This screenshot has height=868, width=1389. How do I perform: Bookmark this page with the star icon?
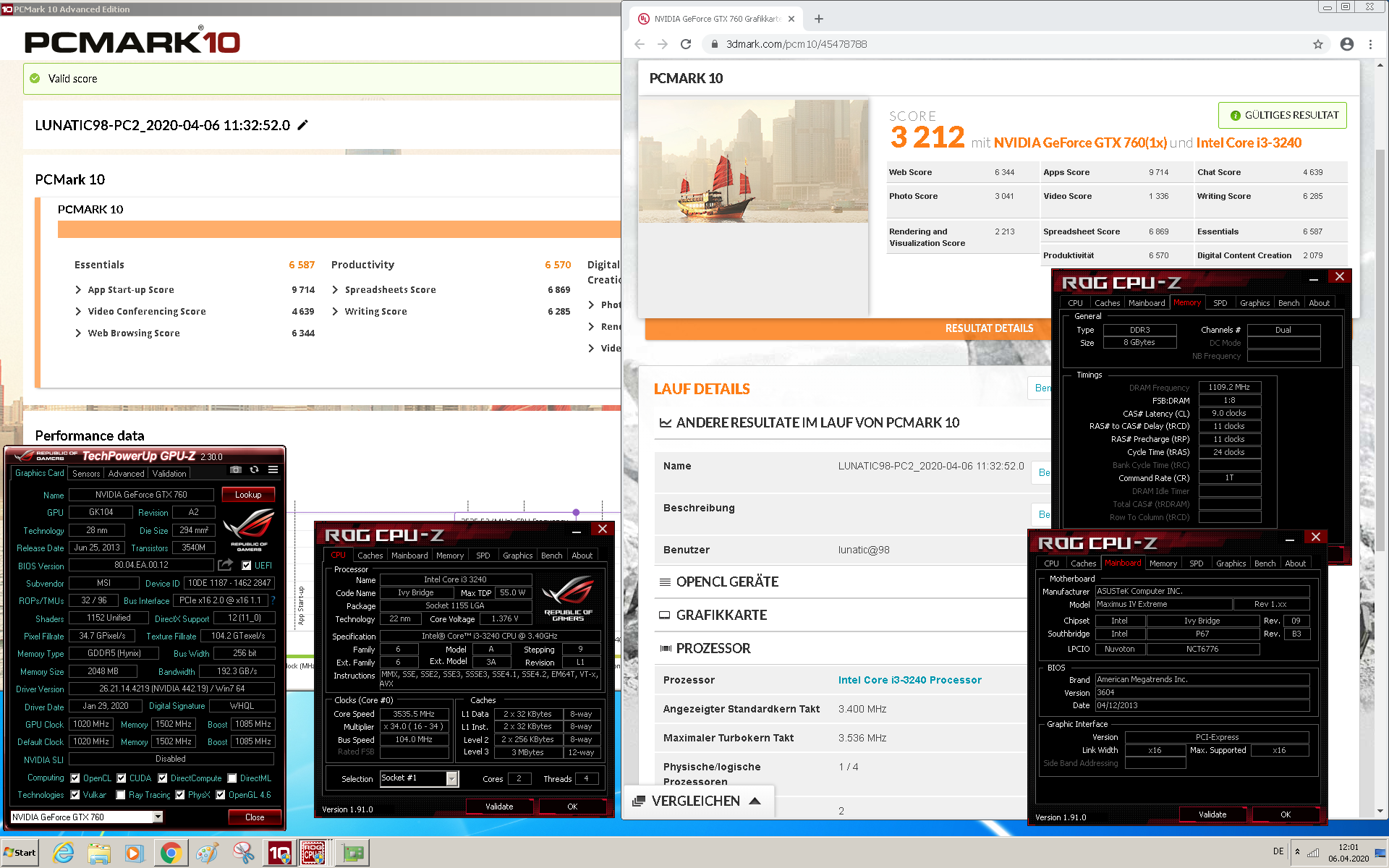coord(1318,44)
